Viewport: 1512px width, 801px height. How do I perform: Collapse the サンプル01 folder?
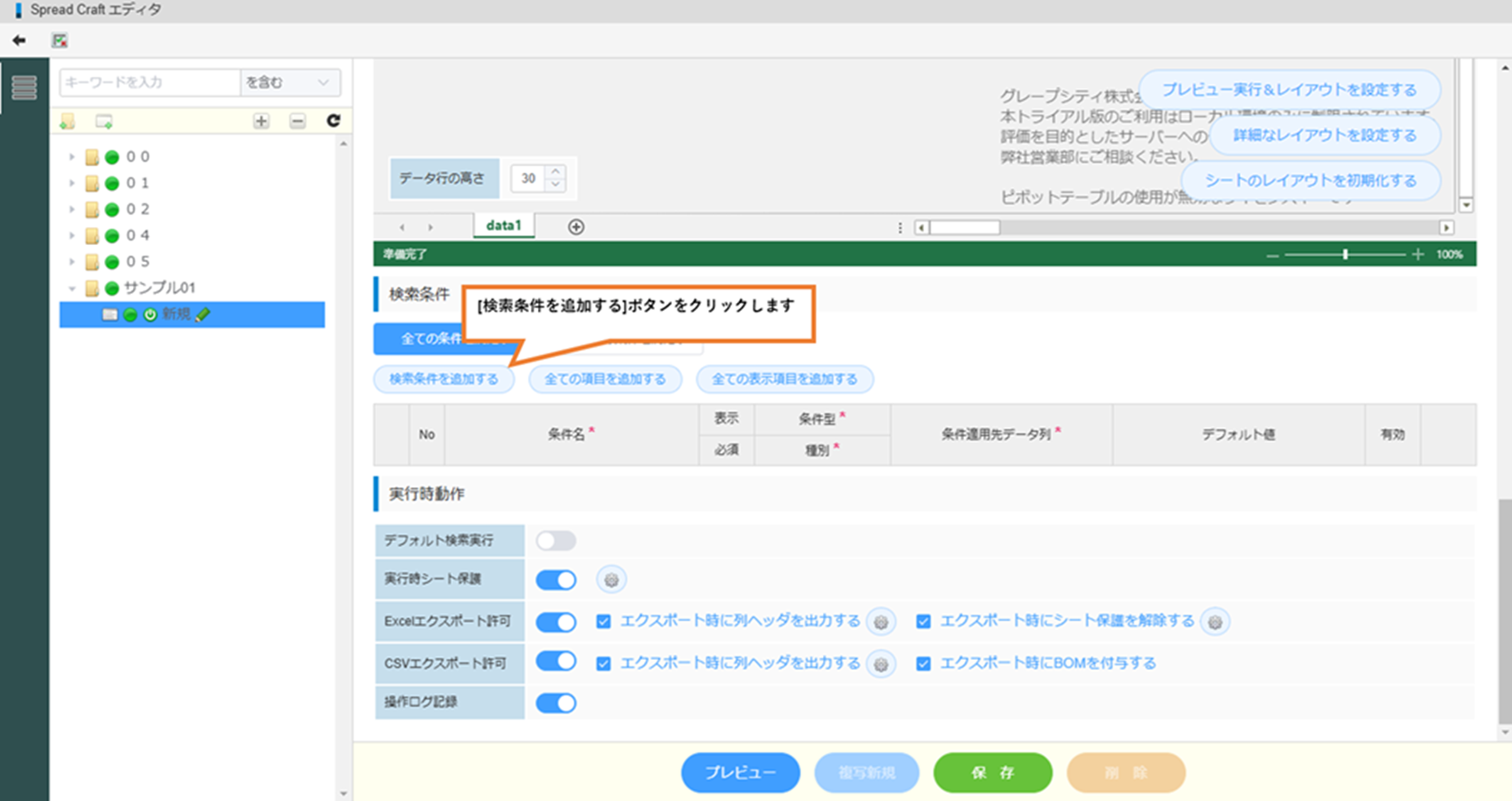[x=72, y=288]
